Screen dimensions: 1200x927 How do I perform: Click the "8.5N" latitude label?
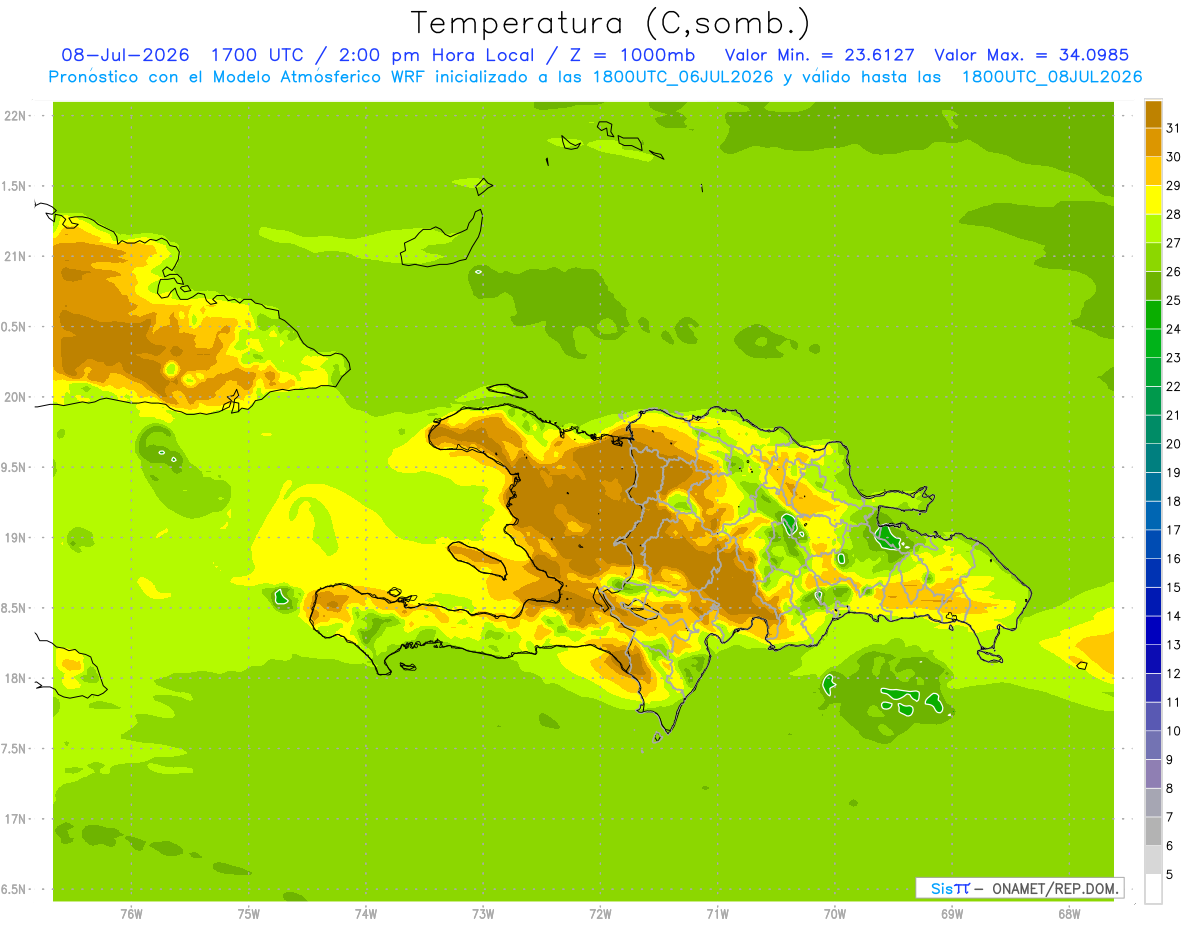(14, 608)
